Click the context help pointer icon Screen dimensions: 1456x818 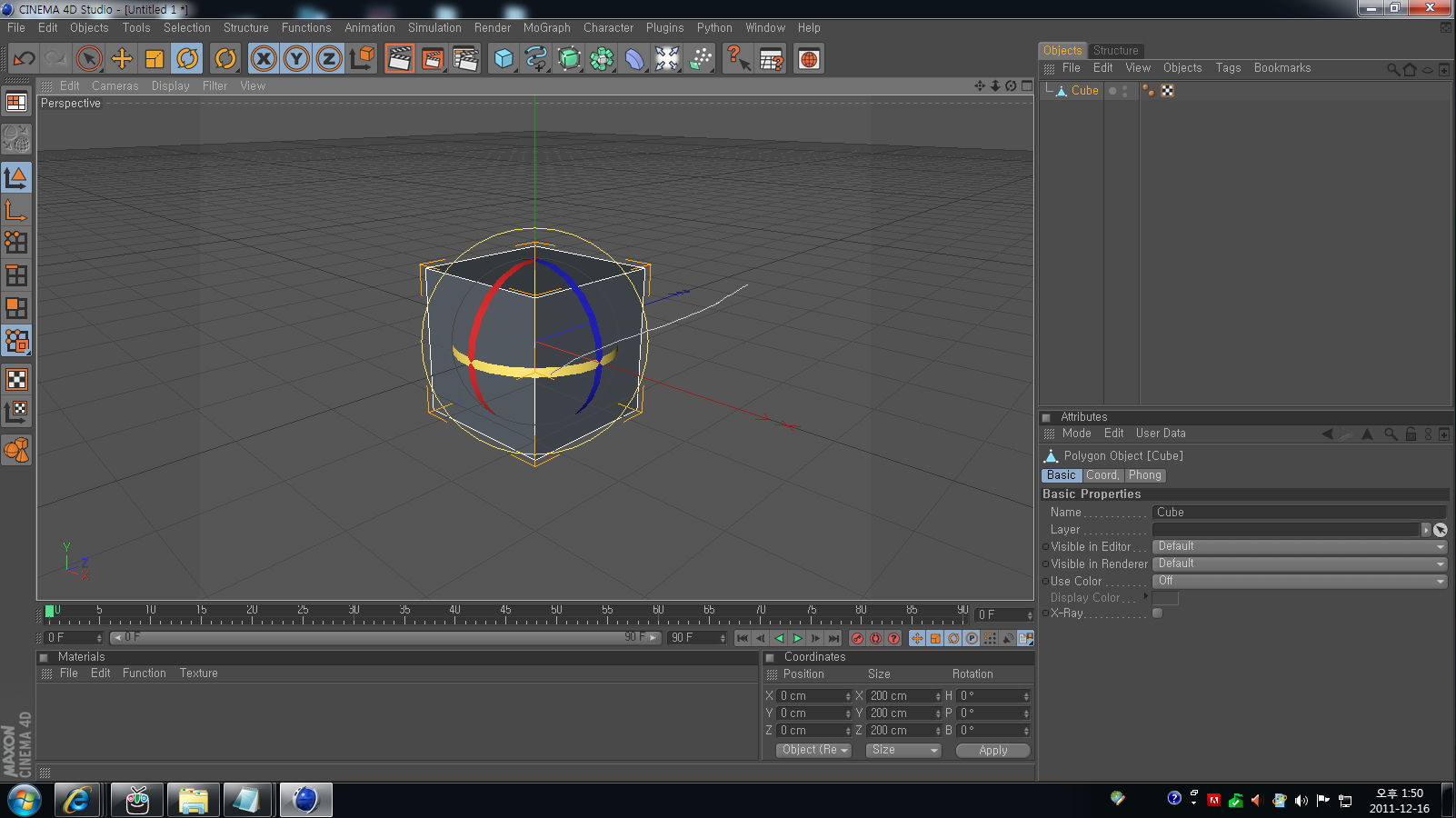(738, 59)
